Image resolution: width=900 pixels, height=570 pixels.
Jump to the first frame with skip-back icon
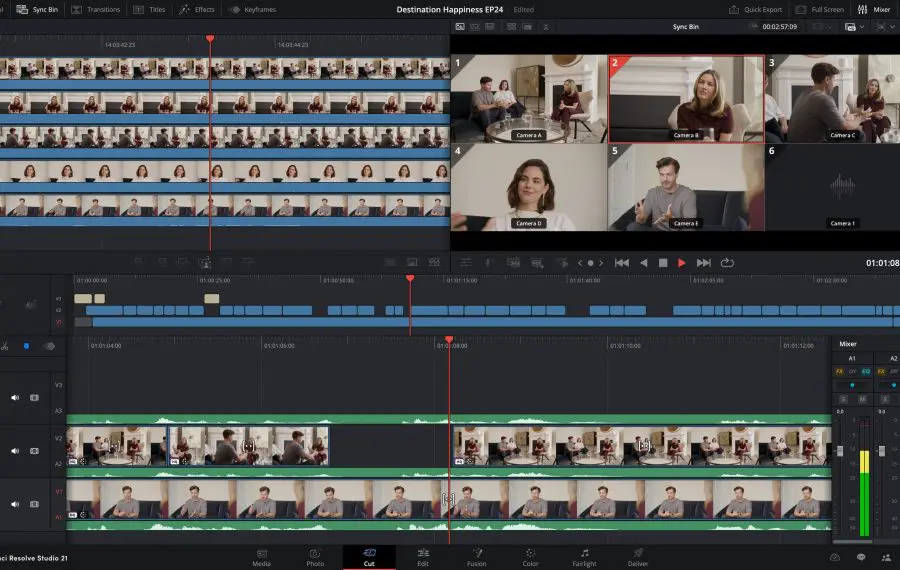[x=621, y=262]
